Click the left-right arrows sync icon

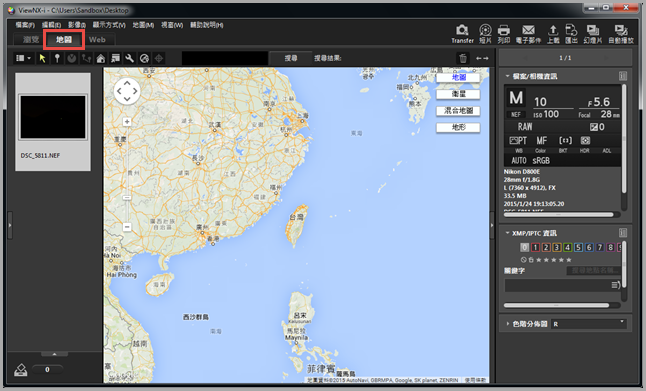(x=482, y=59)
